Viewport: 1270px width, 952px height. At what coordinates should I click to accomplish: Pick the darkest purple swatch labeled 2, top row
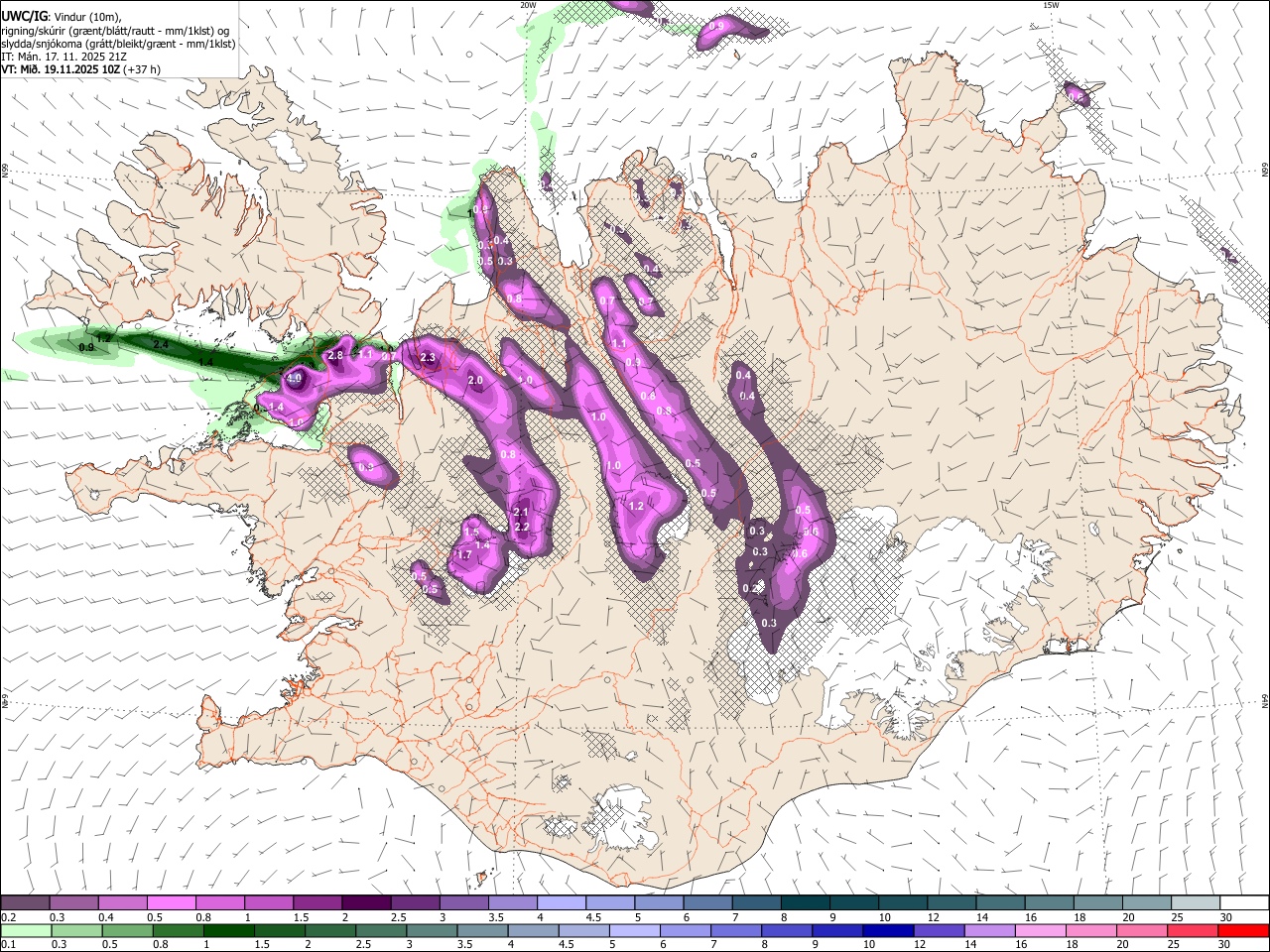point(365,903)
